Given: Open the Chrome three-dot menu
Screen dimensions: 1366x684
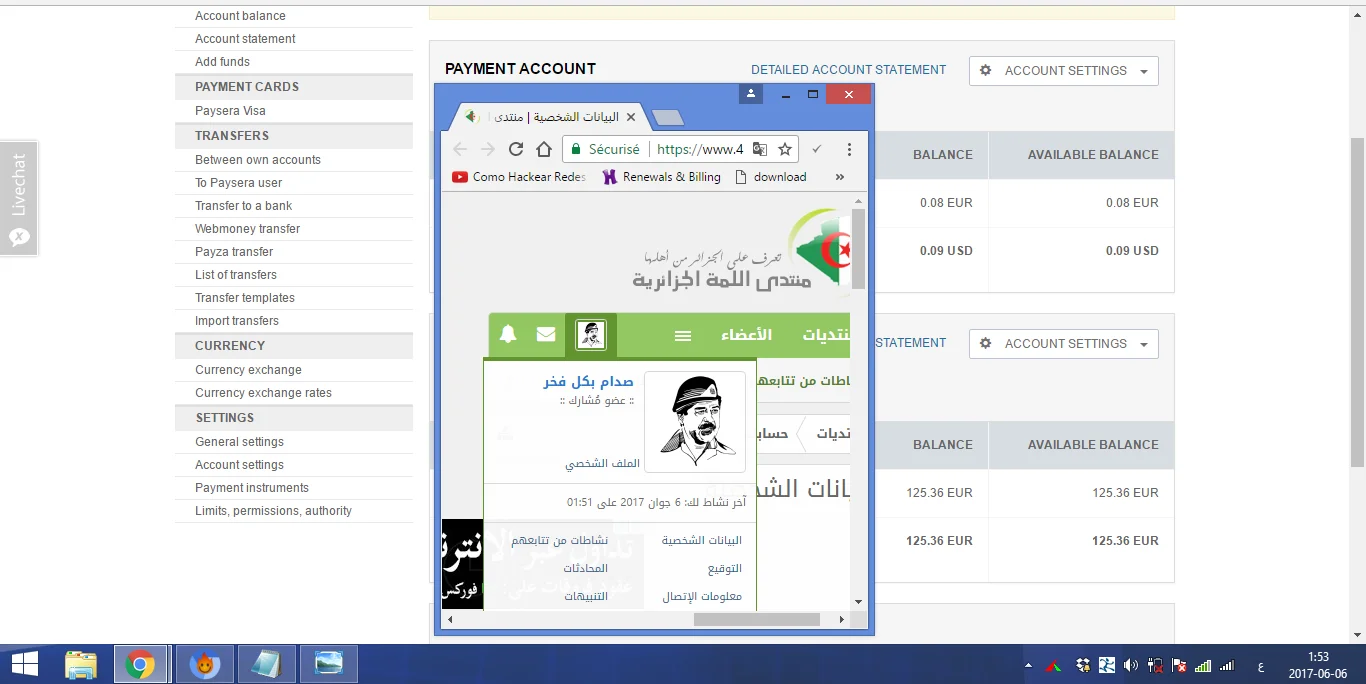Looking at the screenshot, I should pyautogui.click(x=849, y=149).
